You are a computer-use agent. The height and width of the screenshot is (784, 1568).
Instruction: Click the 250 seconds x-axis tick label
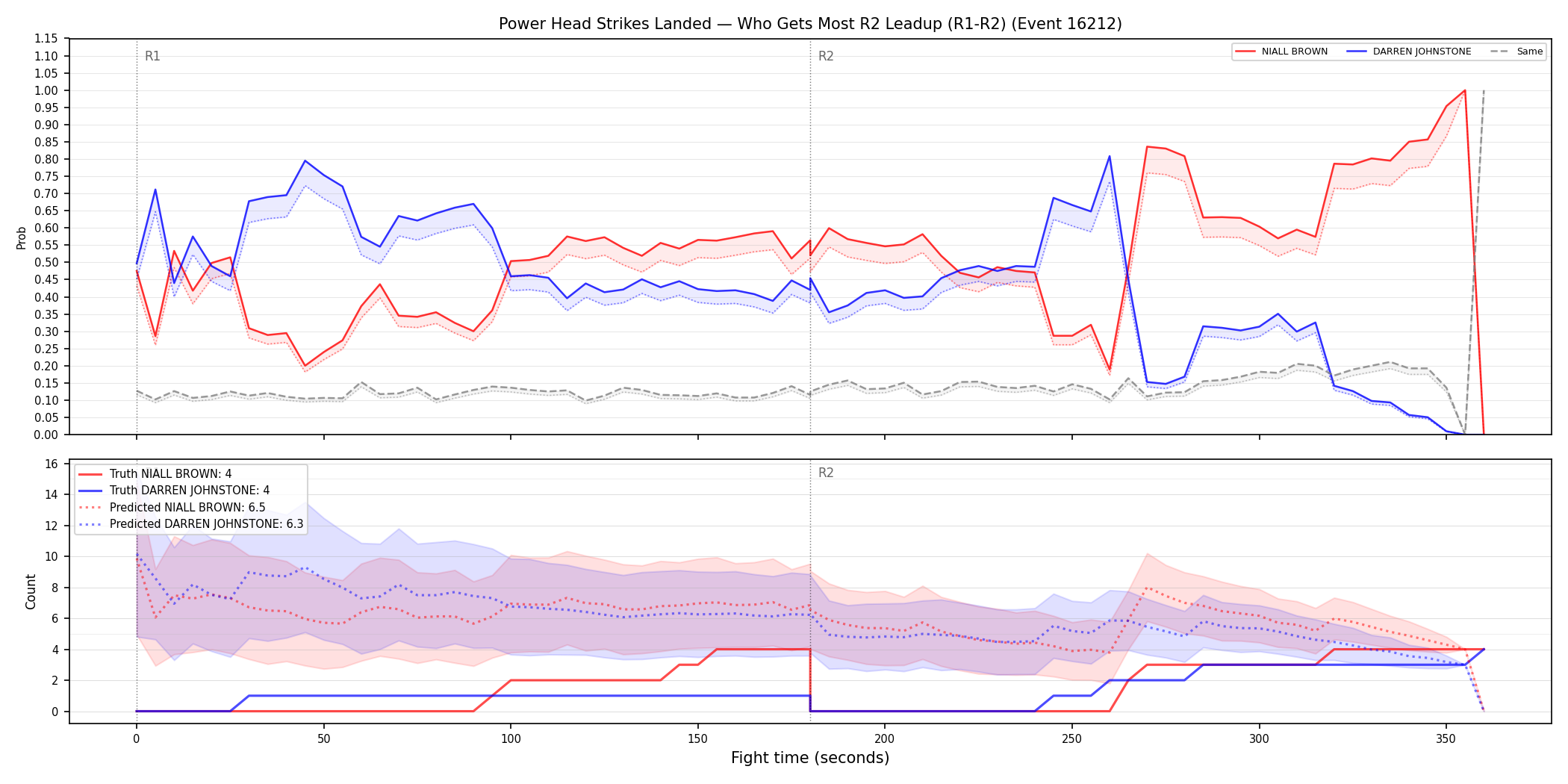pyautogui.click(x=1072, y=739)
